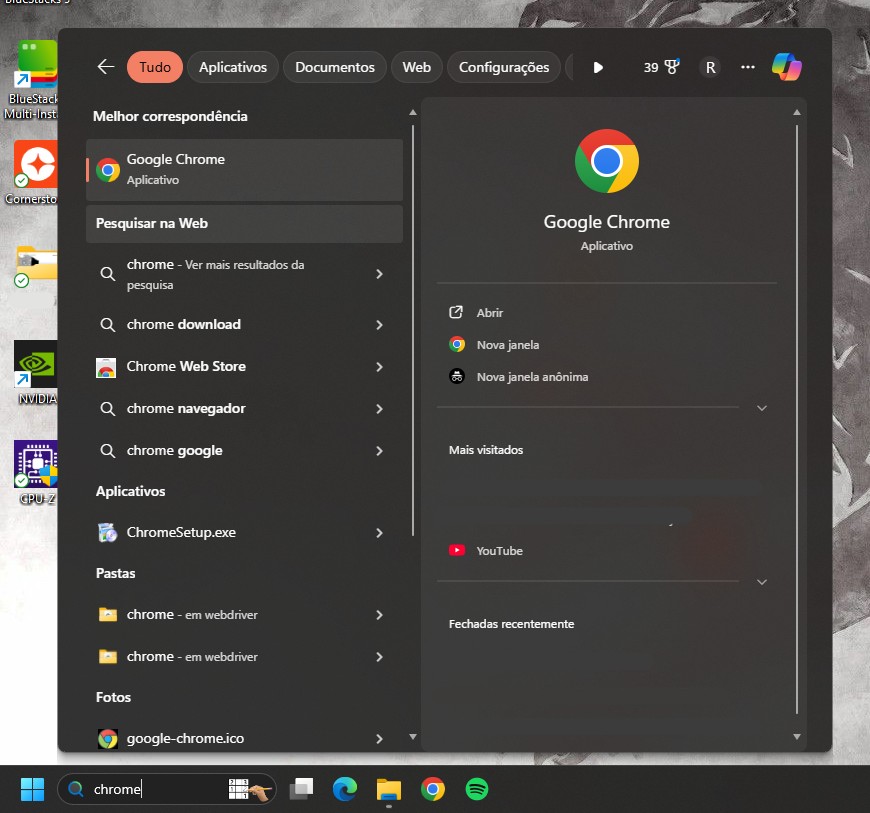The image size is (870, 813).
Task: Expand the ChromeSetup.exe result chevron
Action: 379,533
